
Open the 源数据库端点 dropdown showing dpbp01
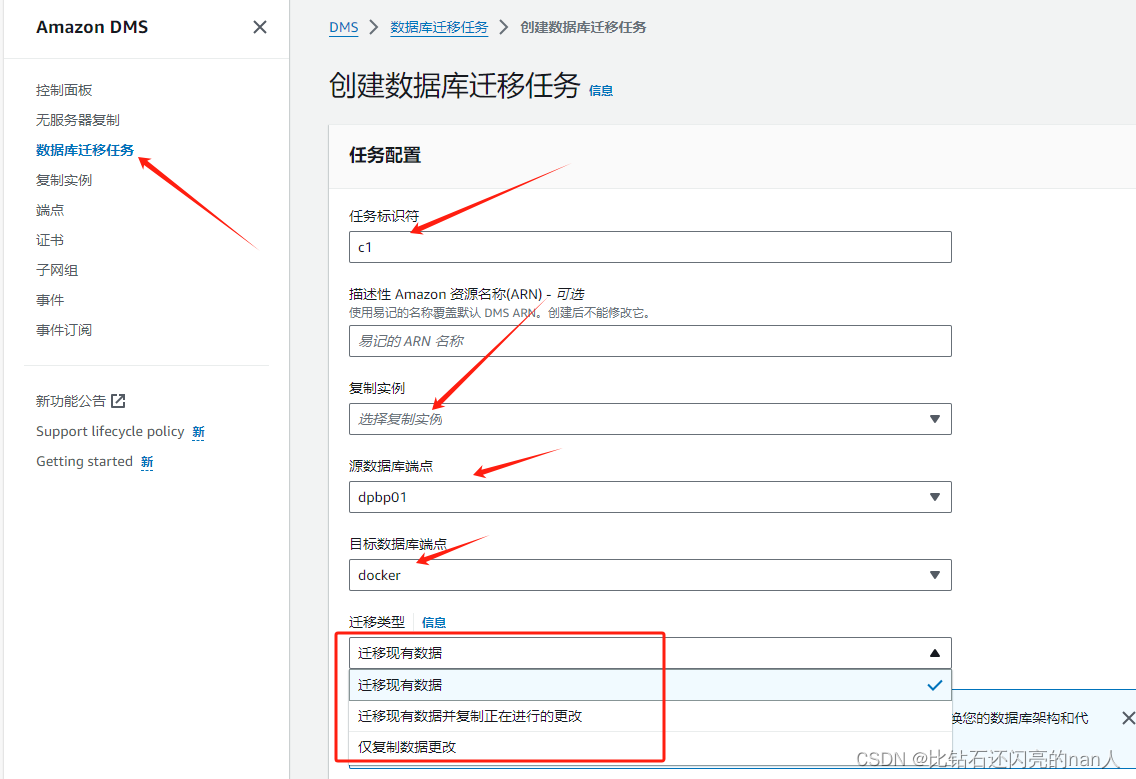click(x=650, y=497)
